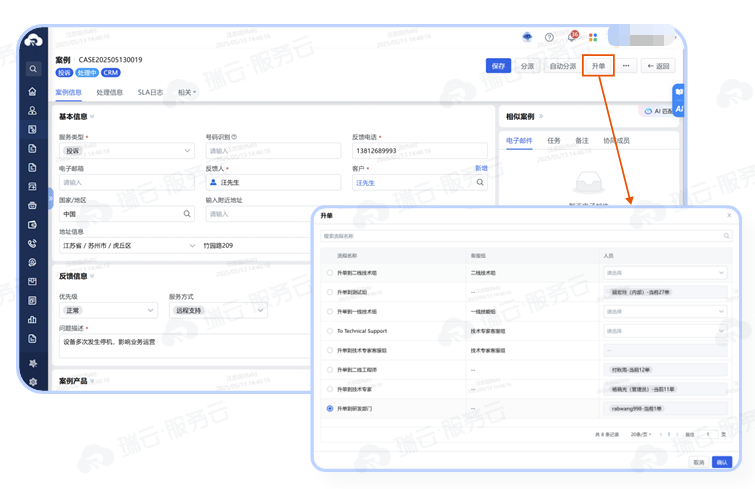Go to next page arrow in dialog
Image resolution: width=755 pixels, height=489 pixels.
677,434
